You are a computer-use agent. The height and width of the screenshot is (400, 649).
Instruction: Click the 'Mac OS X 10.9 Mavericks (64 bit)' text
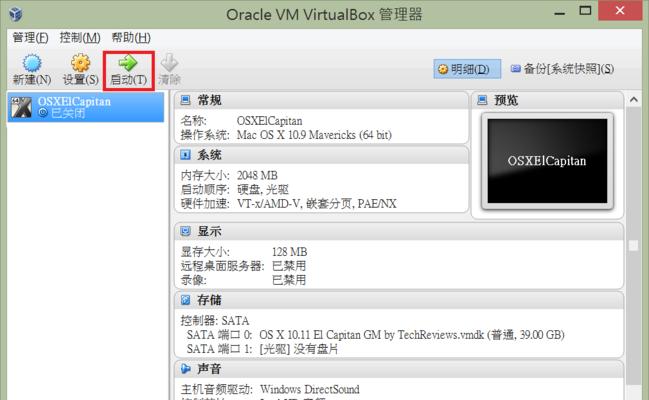click(314, 135)
